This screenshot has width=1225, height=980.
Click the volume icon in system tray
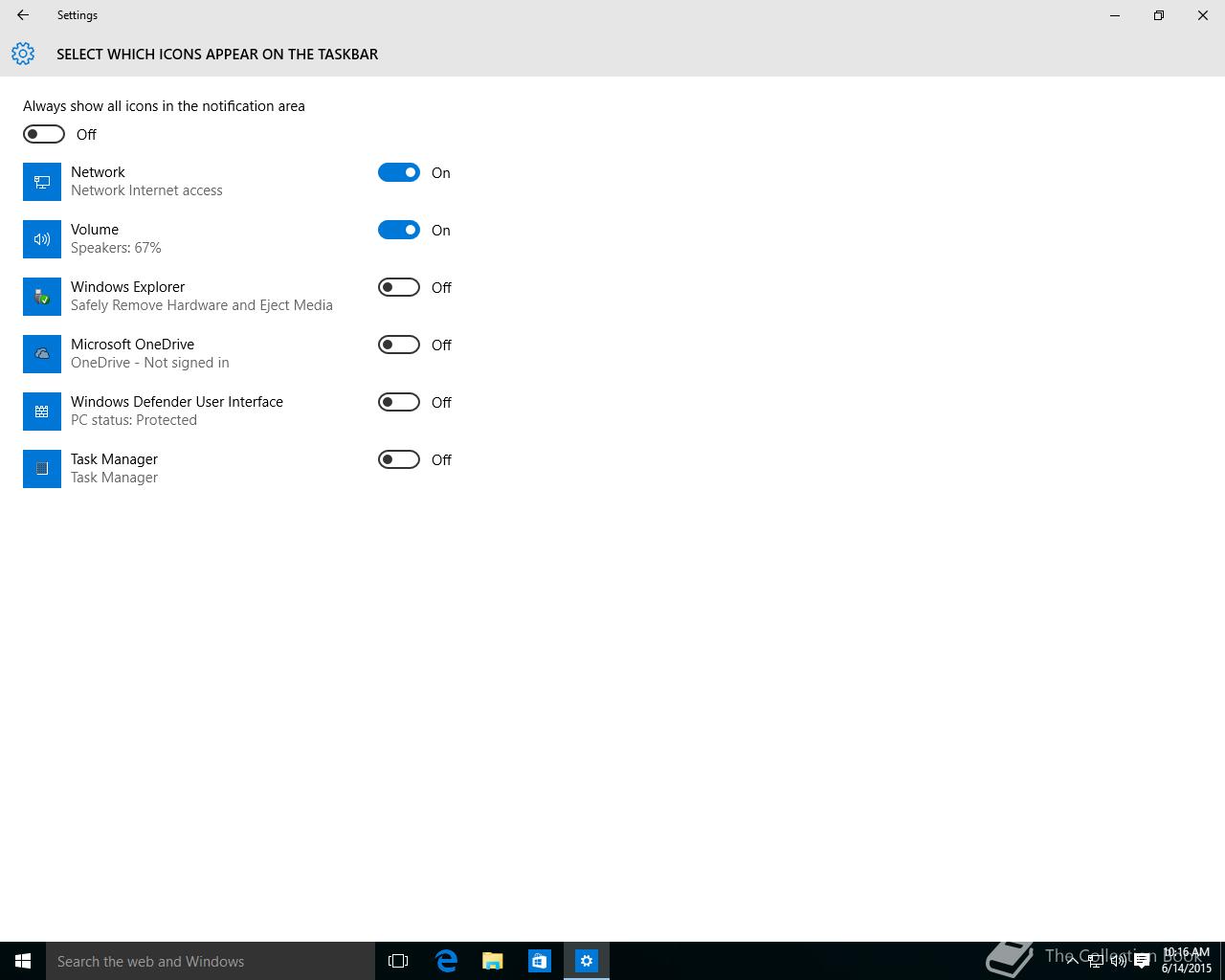(x=1119, y=961)
